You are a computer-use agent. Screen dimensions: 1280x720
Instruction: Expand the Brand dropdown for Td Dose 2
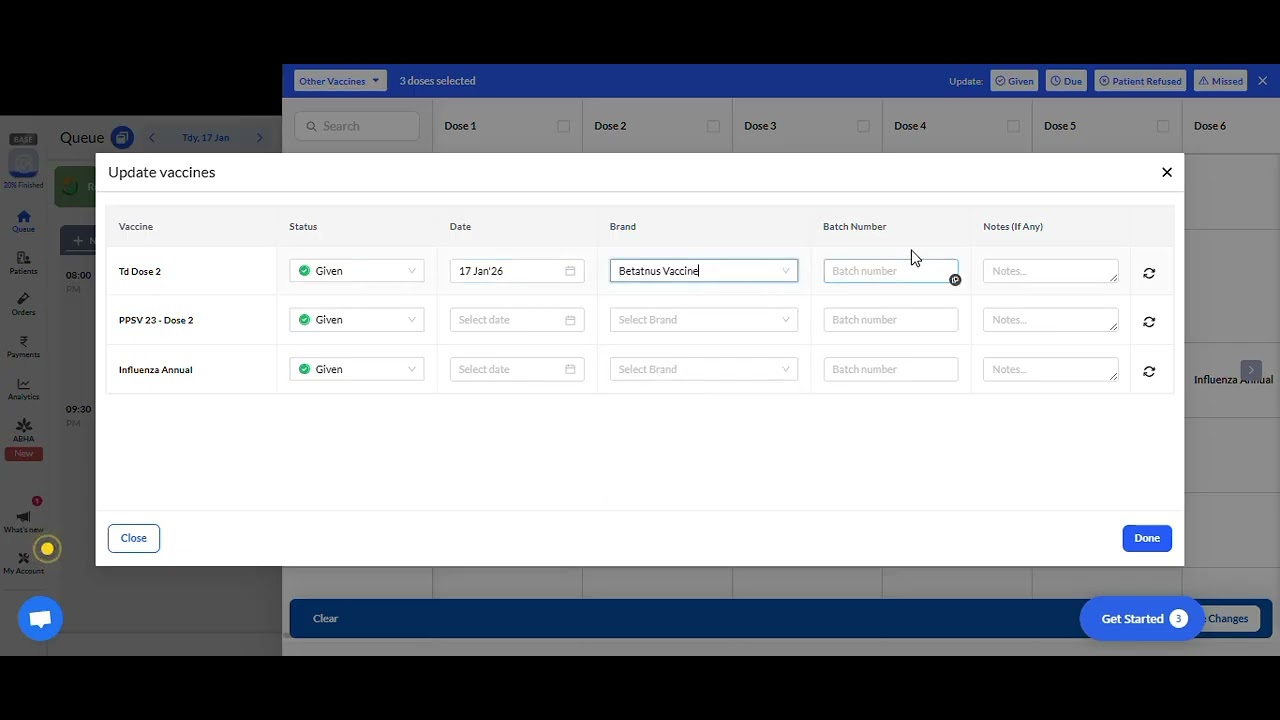pos(704,271)
